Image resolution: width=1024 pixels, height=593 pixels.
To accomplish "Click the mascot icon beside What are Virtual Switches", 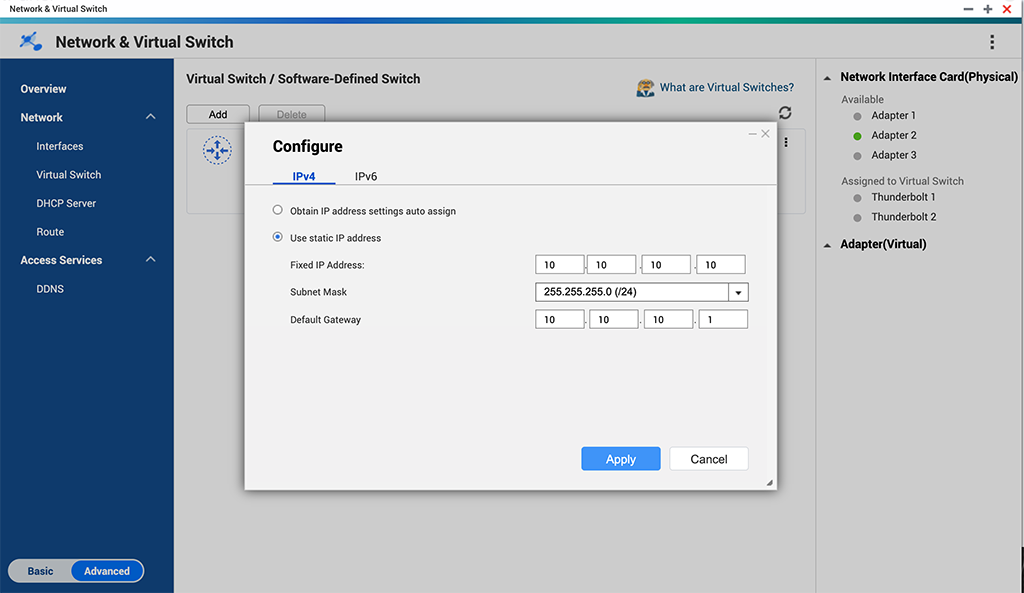I will (645, 88).
